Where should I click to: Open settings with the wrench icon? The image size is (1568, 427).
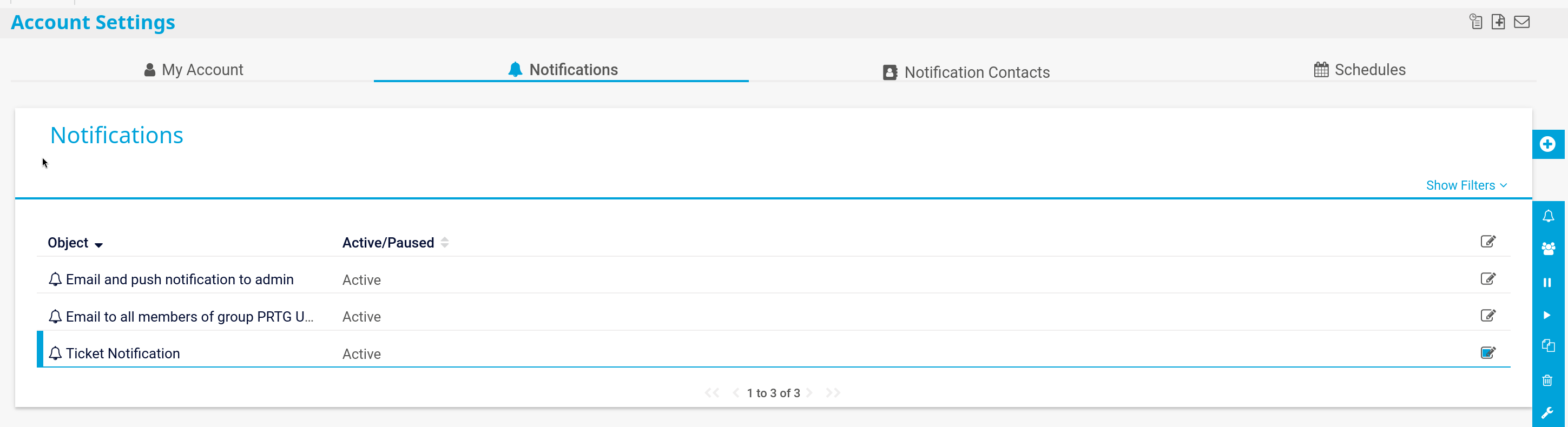tap(1547, 413)
